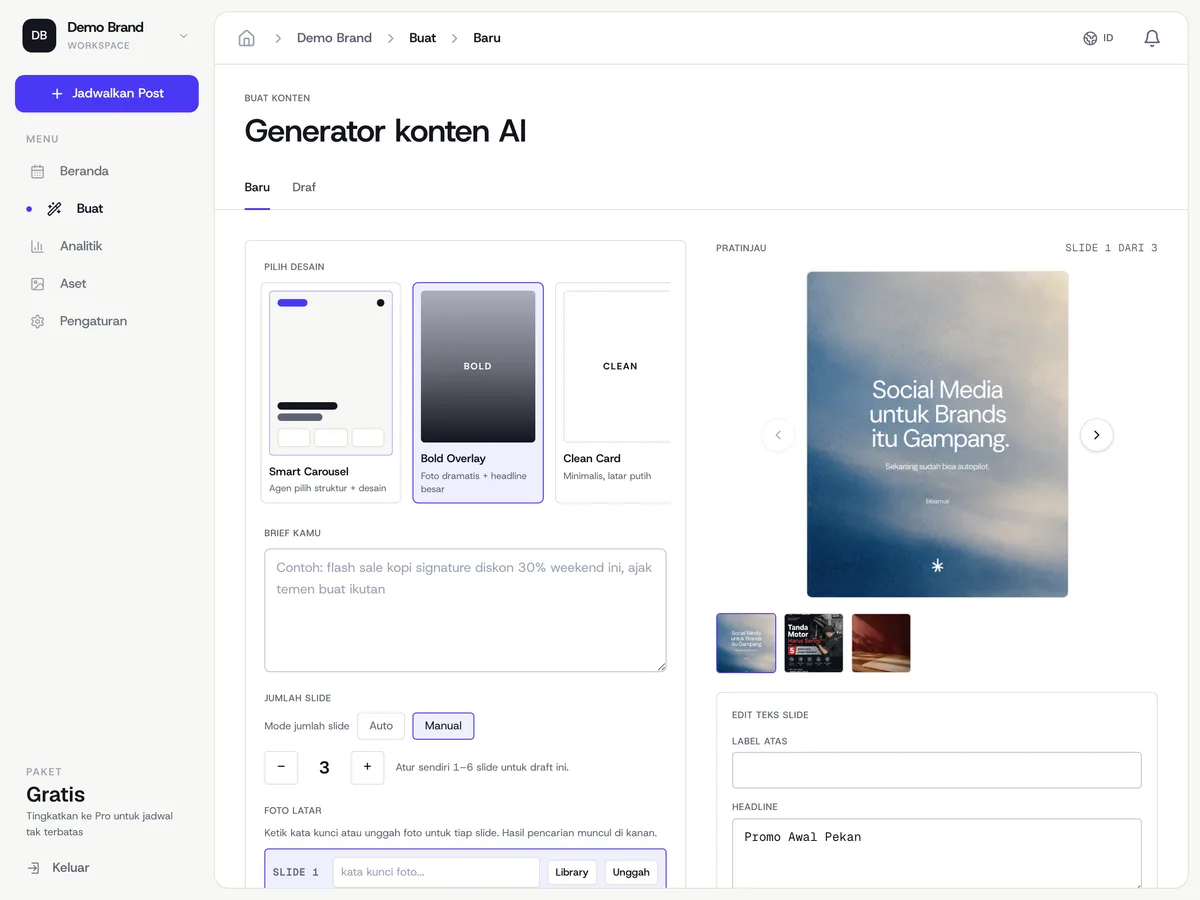Click the 'Generator konten AI' heading
This screenshot has width=1200, height=900.
(385, 131)
